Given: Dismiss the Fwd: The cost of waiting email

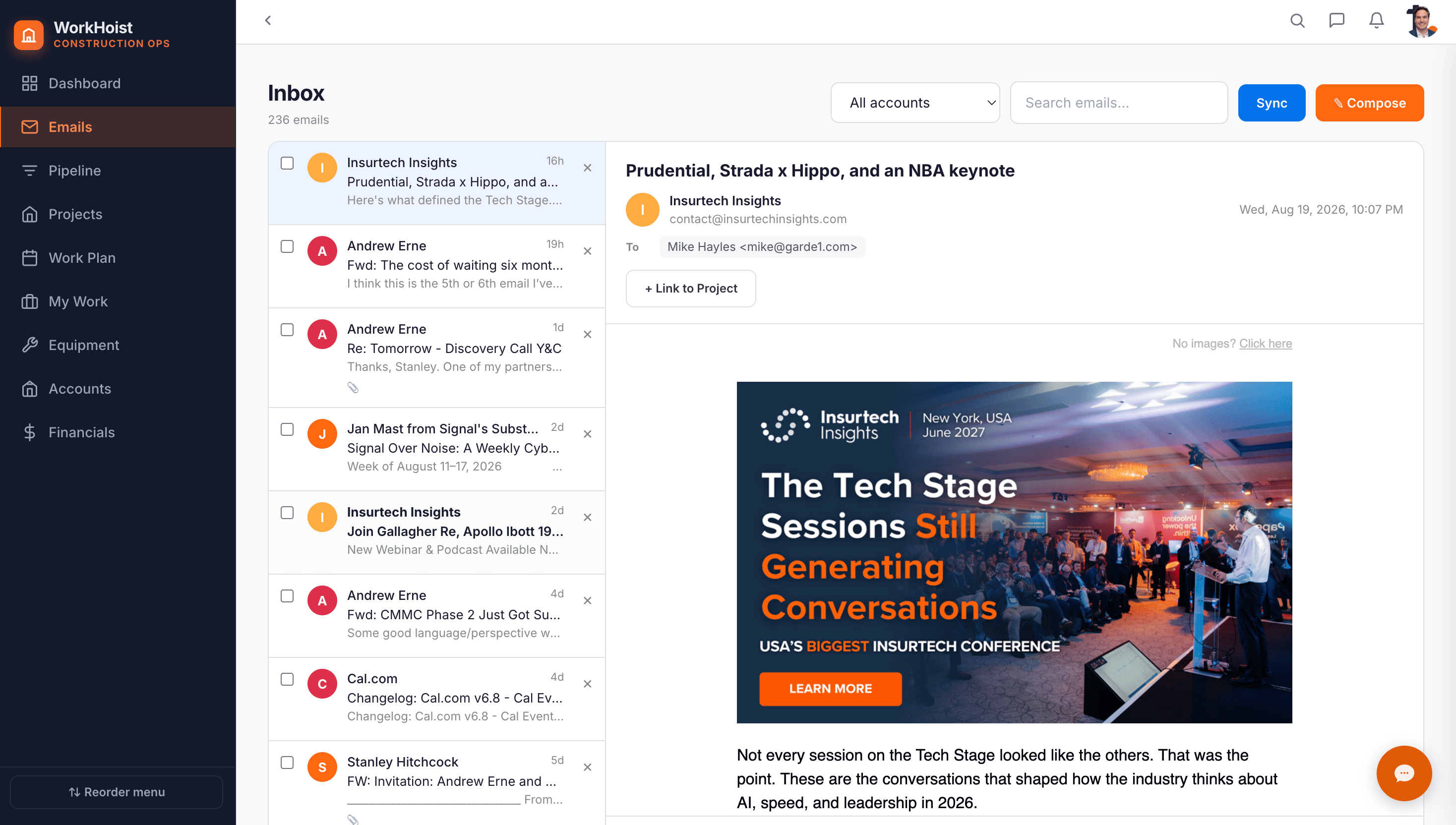Looking at the screenshot, I should [x=587, y=251].
